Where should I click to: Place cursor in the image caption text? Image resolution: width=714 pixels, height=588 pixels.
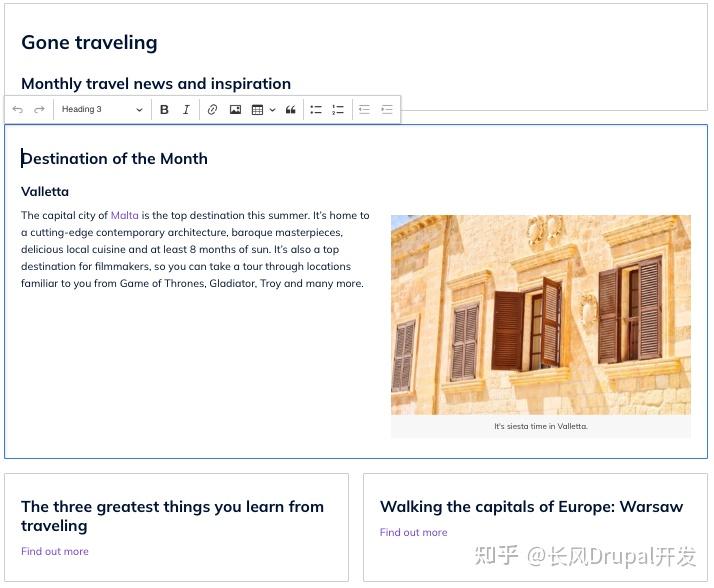[541, 426]
